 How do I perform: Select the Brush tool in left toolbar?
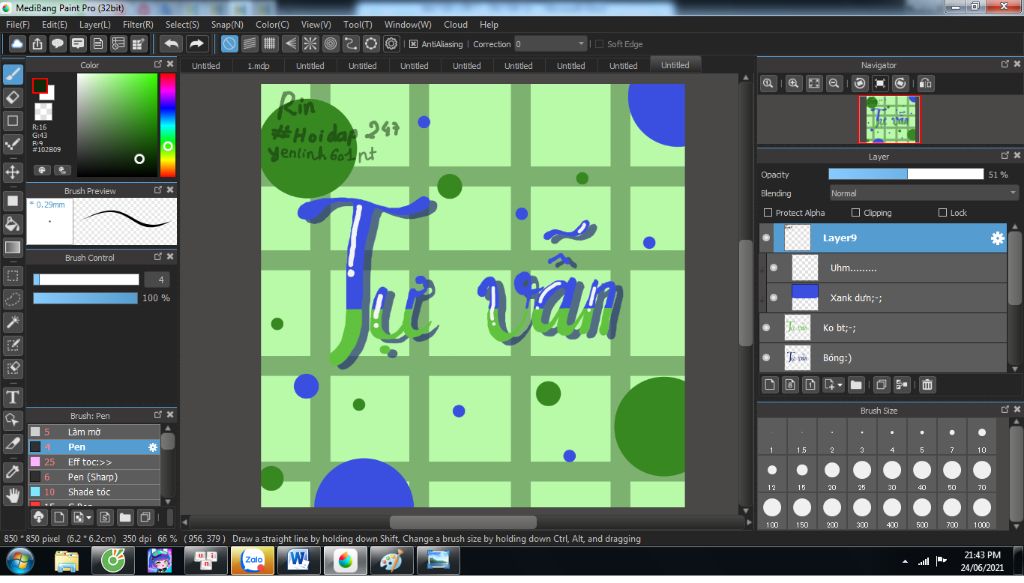[x=12, y=74]
